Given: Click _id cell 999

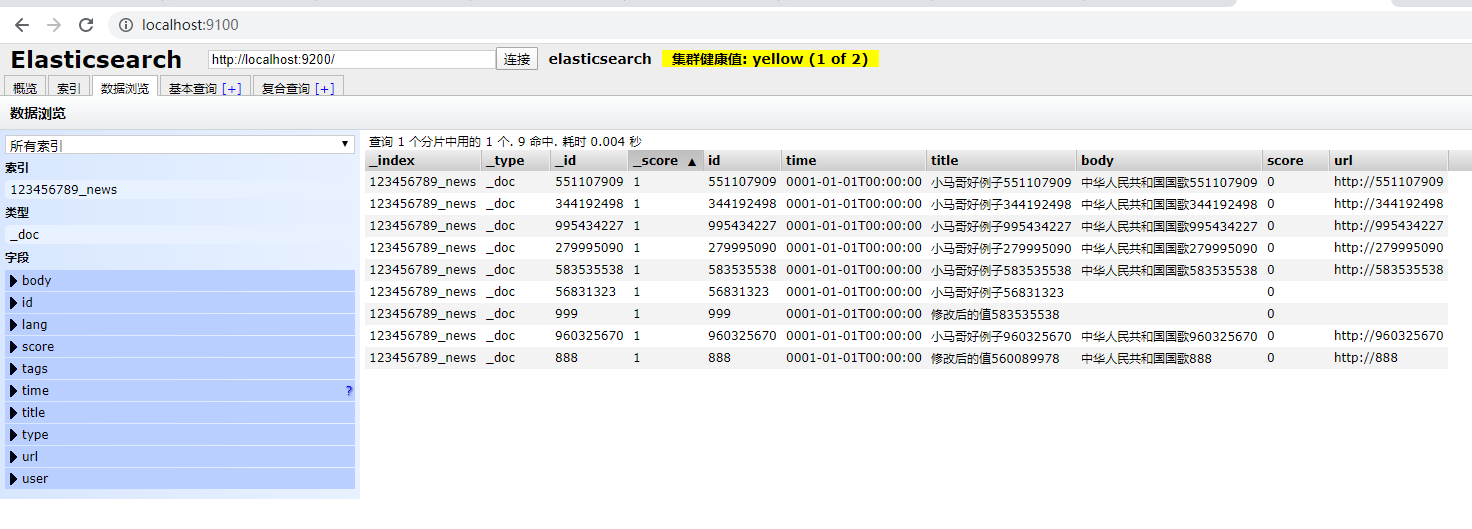Looking at the screenshot, I should tap(566, 314).
